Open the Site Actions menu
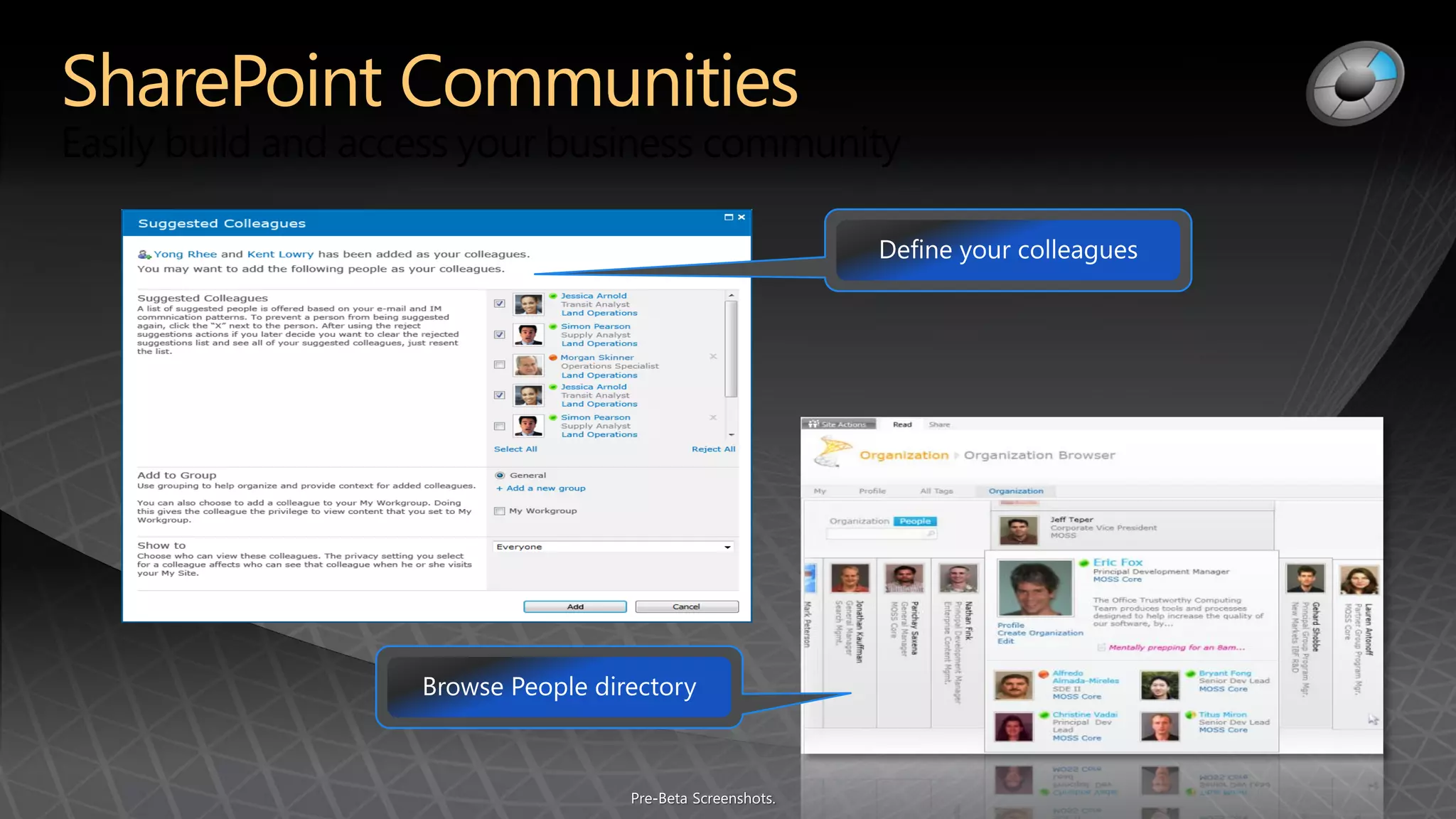This screenshot has height=819, width=1456. pyautogui.click(x=839, y=424)
